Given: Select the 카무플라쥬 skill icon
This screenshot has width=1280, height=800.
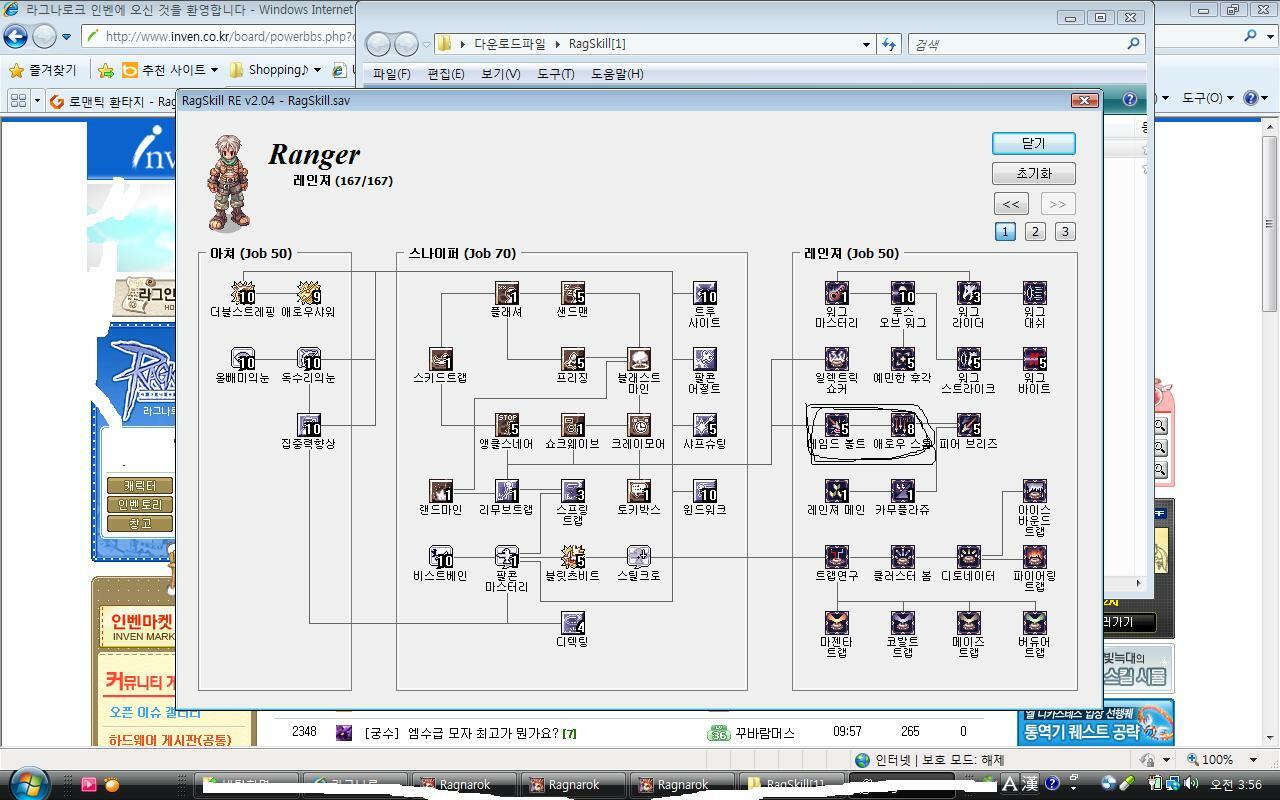Looking at the screenshot, I should pyautogui.click(x=902, y=490).
